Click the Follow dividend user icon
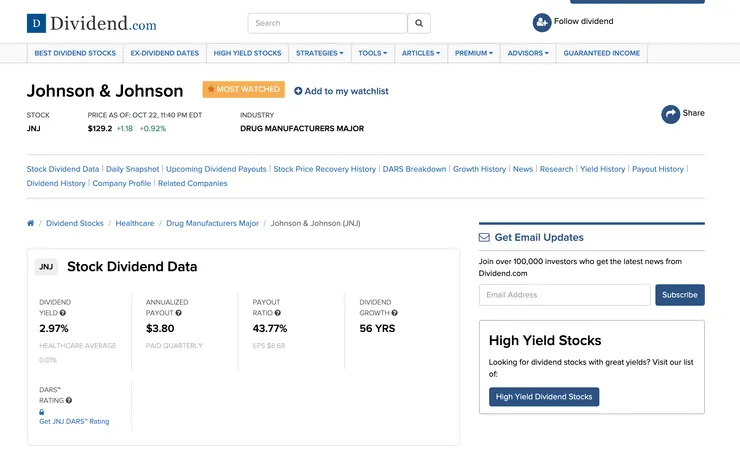 [542, 22]
